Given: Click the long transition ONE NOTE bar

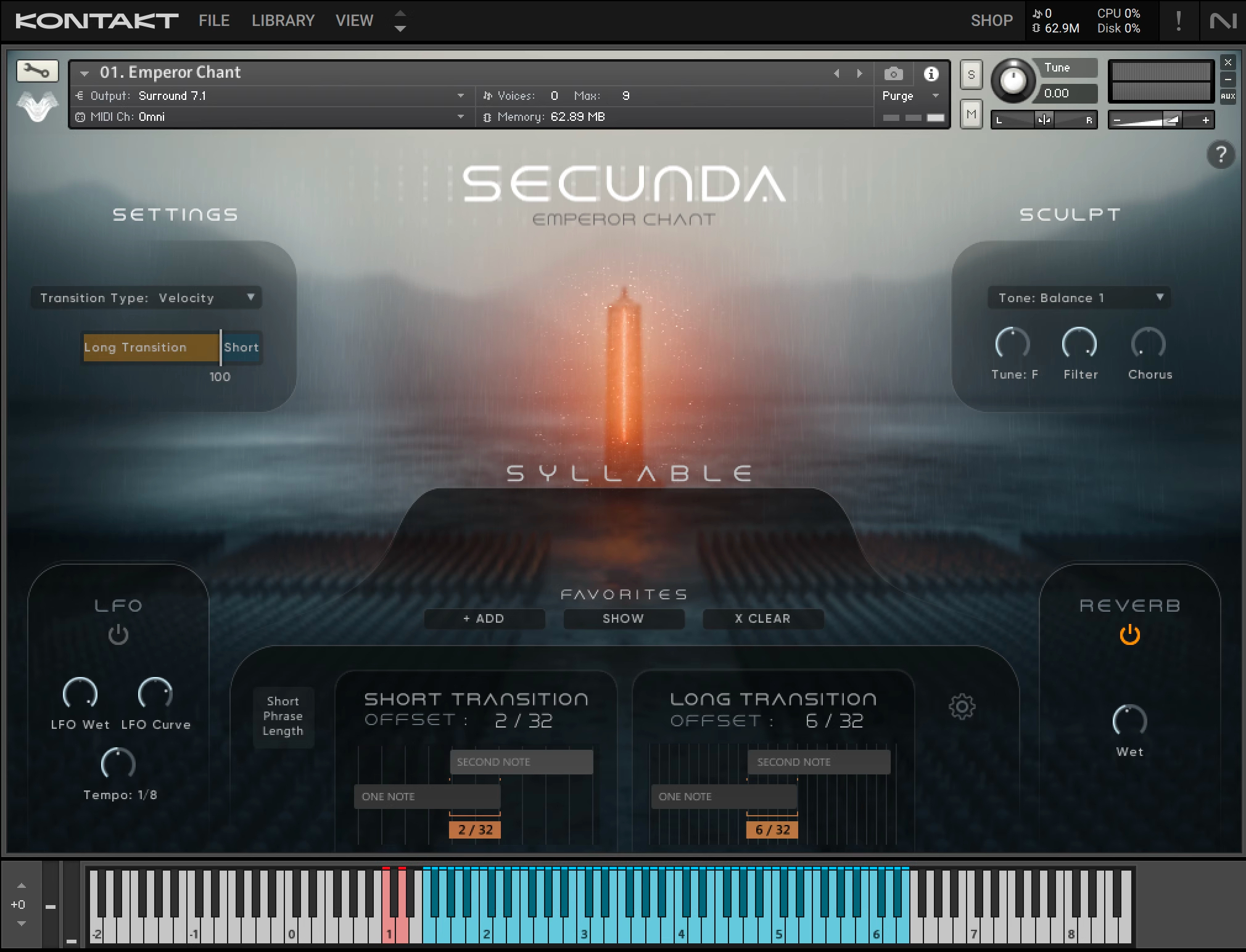Looking at the screenshot, I should click(x=724, y=797).
